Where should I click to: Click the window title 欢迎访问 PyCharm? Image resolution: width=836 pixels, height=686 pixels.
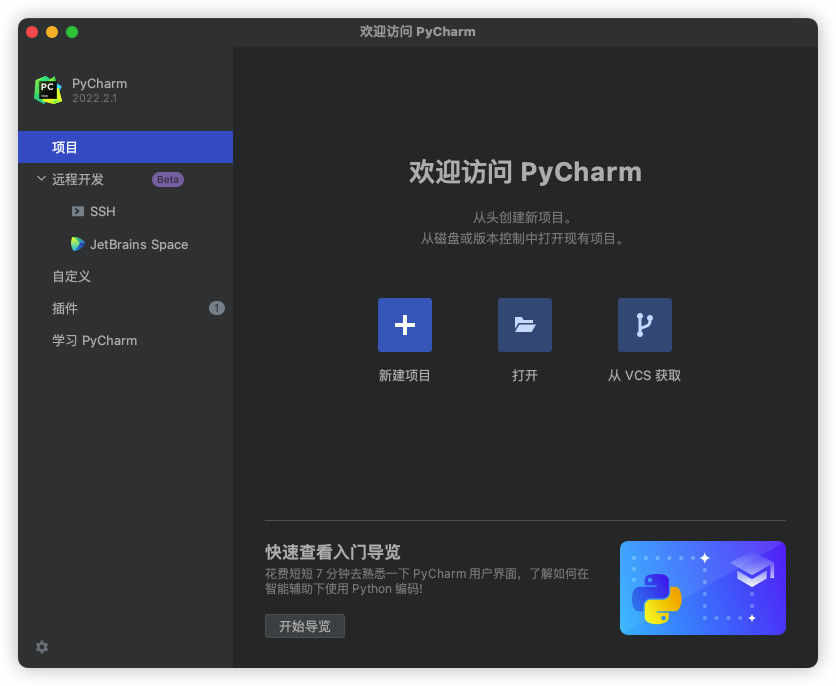[417, 31]
